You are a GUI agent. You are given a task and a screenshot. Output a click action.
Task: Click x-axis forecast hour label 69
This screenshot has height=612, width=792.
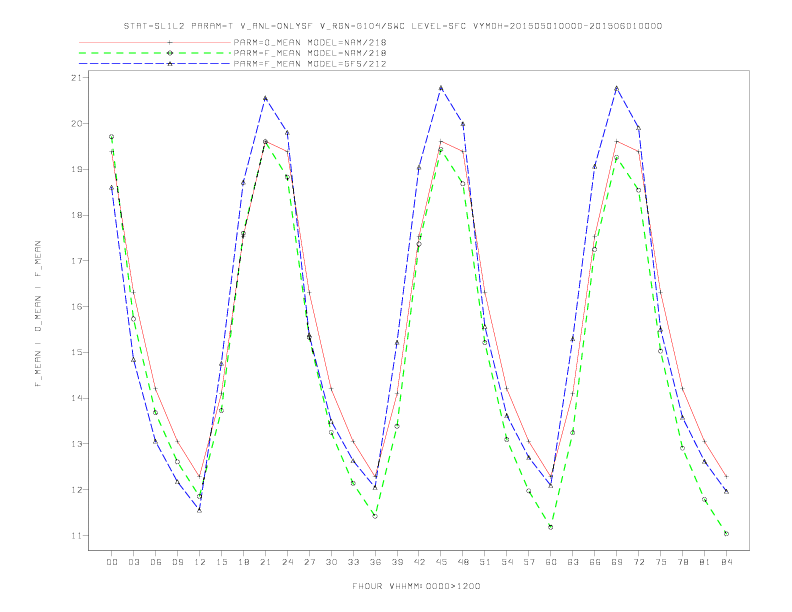(x=617, y=562)
